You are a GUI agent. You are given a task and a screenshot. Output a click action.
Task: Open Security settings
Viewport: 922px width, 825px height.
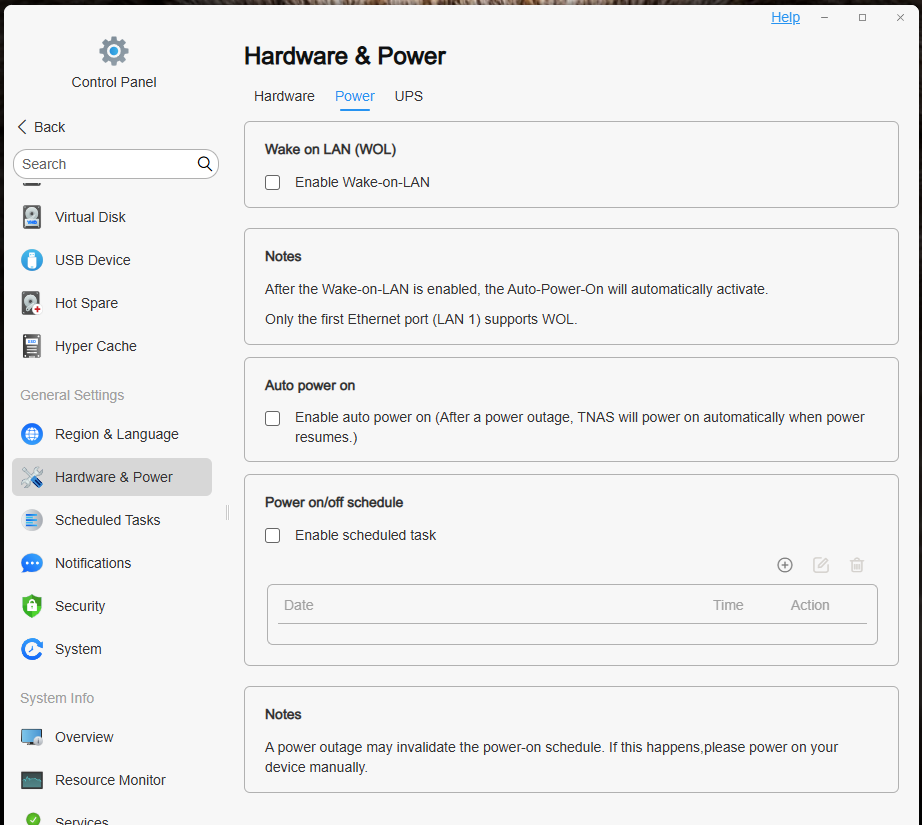click(x=112, y=606)
